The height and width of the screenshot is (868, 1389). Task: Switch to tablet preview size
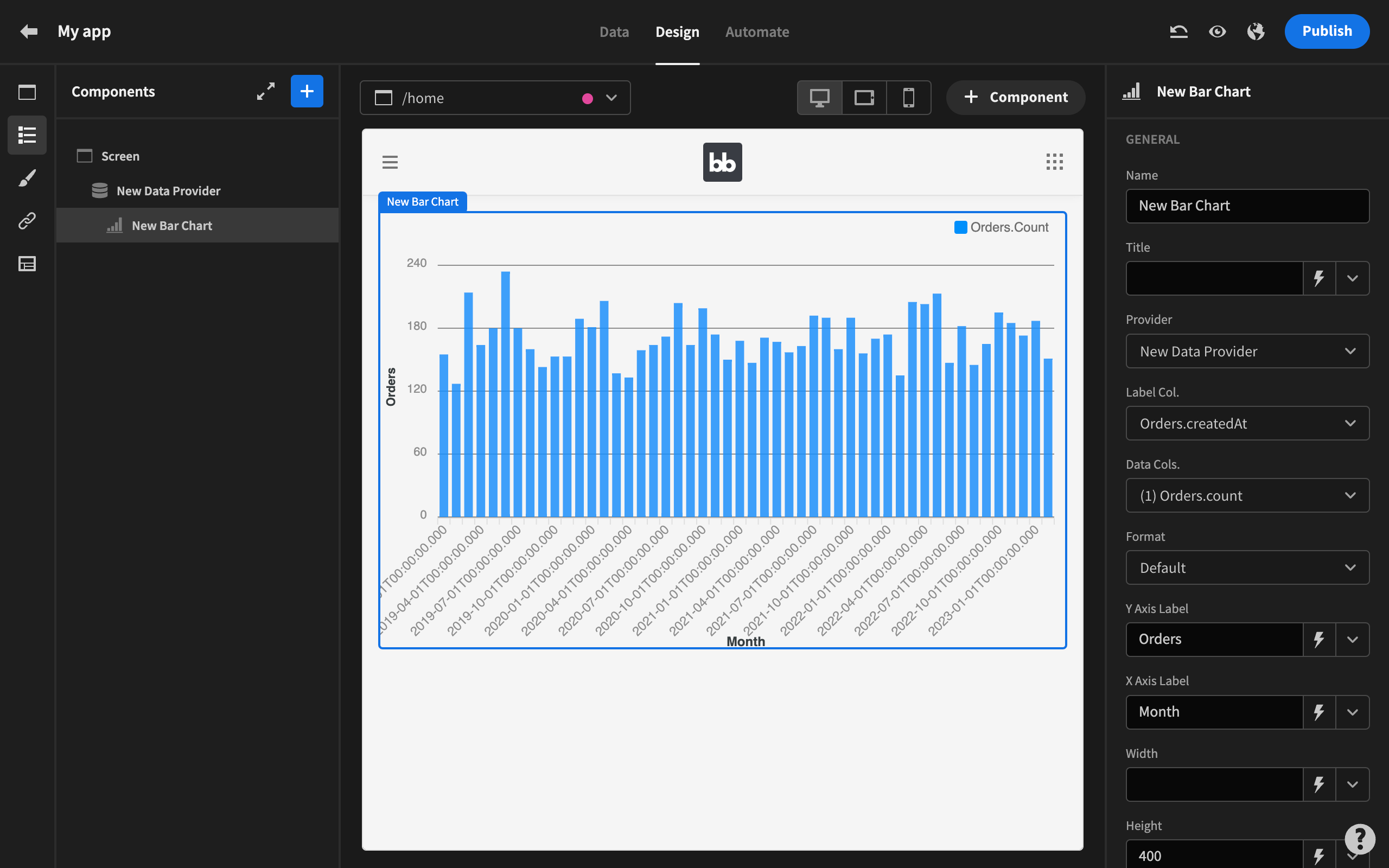click(864, 98)
